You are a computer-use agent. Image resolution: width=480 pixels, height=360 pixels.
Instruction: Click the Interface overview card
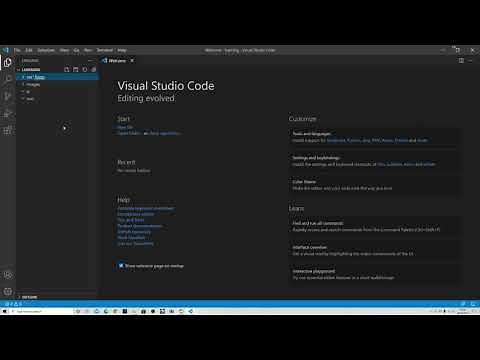(x=373, y=250)
